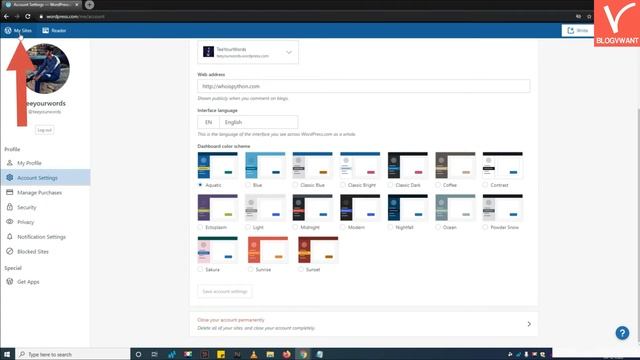The image size is (640, 360).
Task: Open Blocked Sites
Action: (45, 251)
